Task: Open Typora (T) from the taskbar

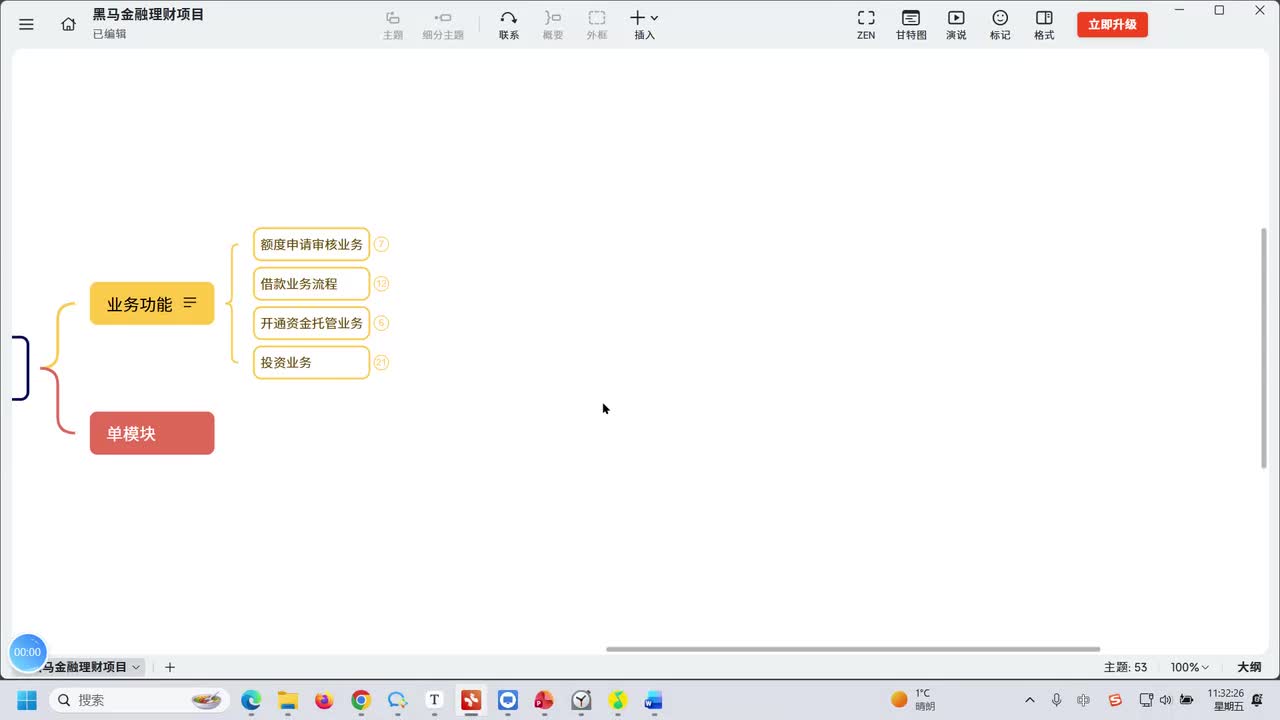Action: pos(434,700)
